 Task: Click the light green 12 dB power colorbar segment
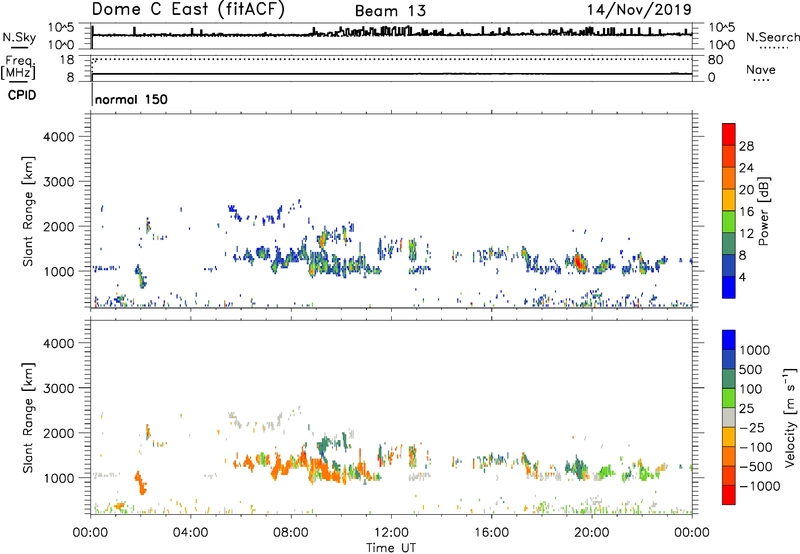click(x=729, y=222)
